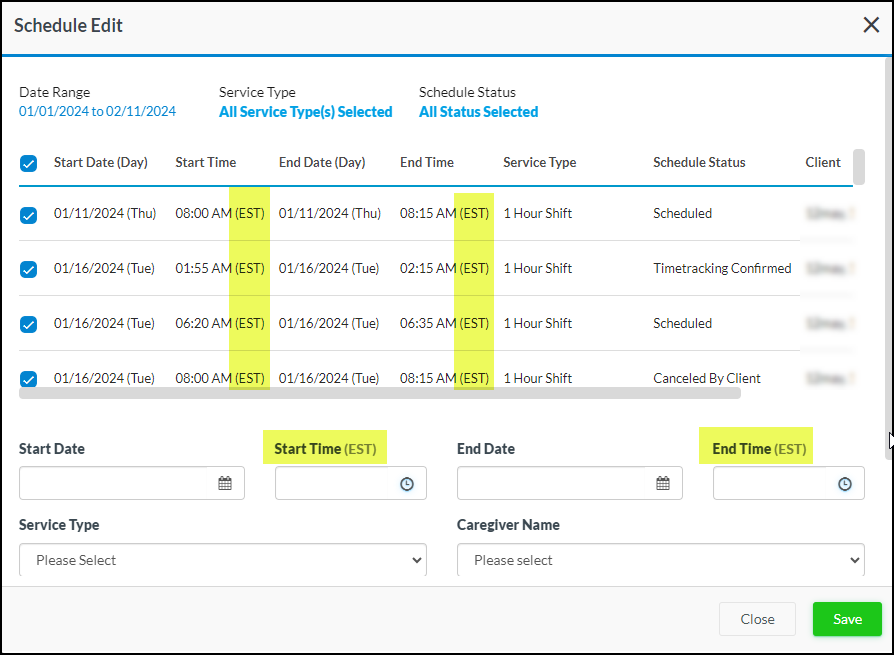Click the date range 01/01/2024 to 02/11/2024
The width and height of the screenshot is (894, 655).
tap(97, 112)
